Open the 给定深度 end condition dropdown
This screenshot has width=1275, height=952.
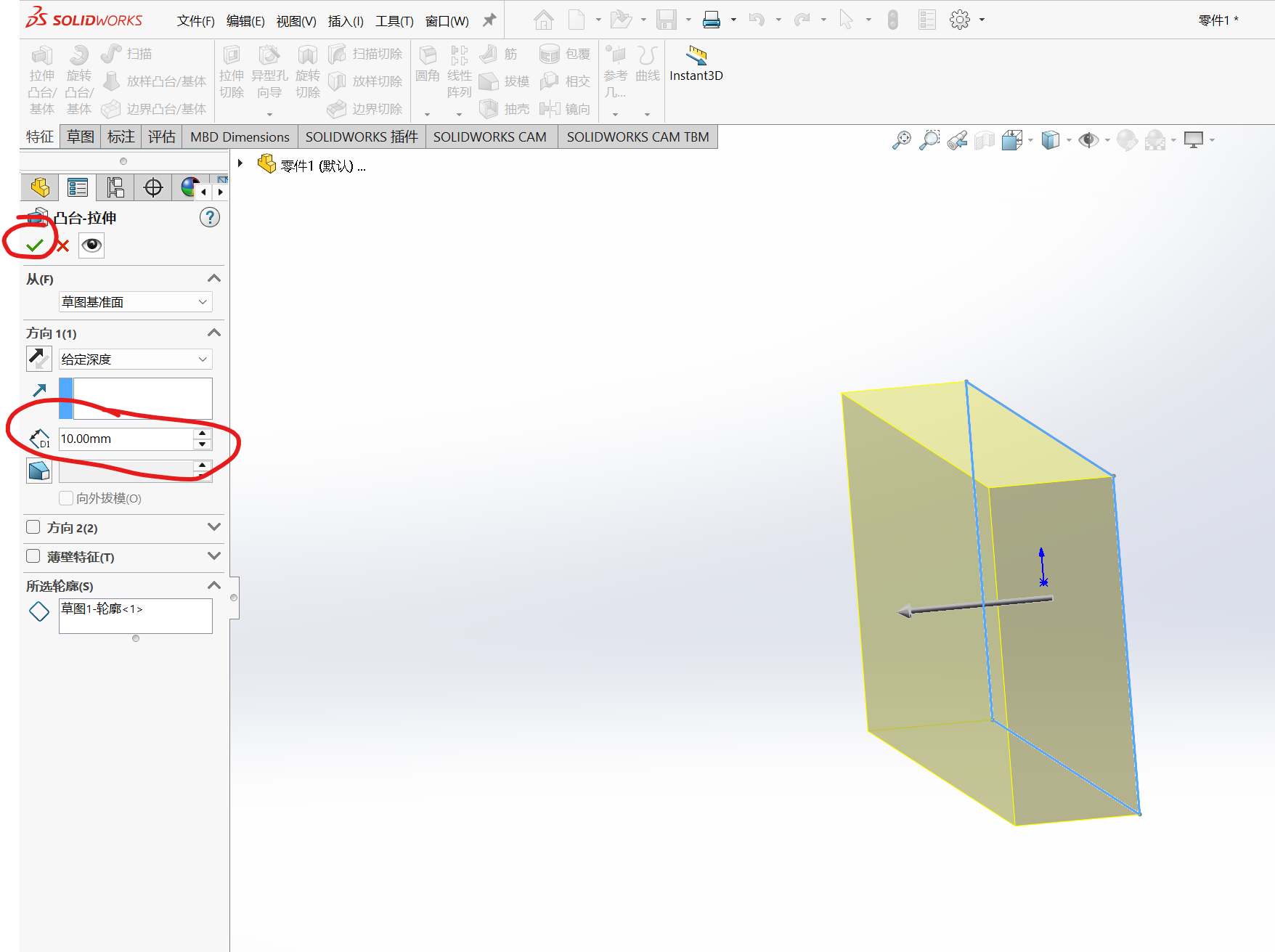click(x=135, y=359)
